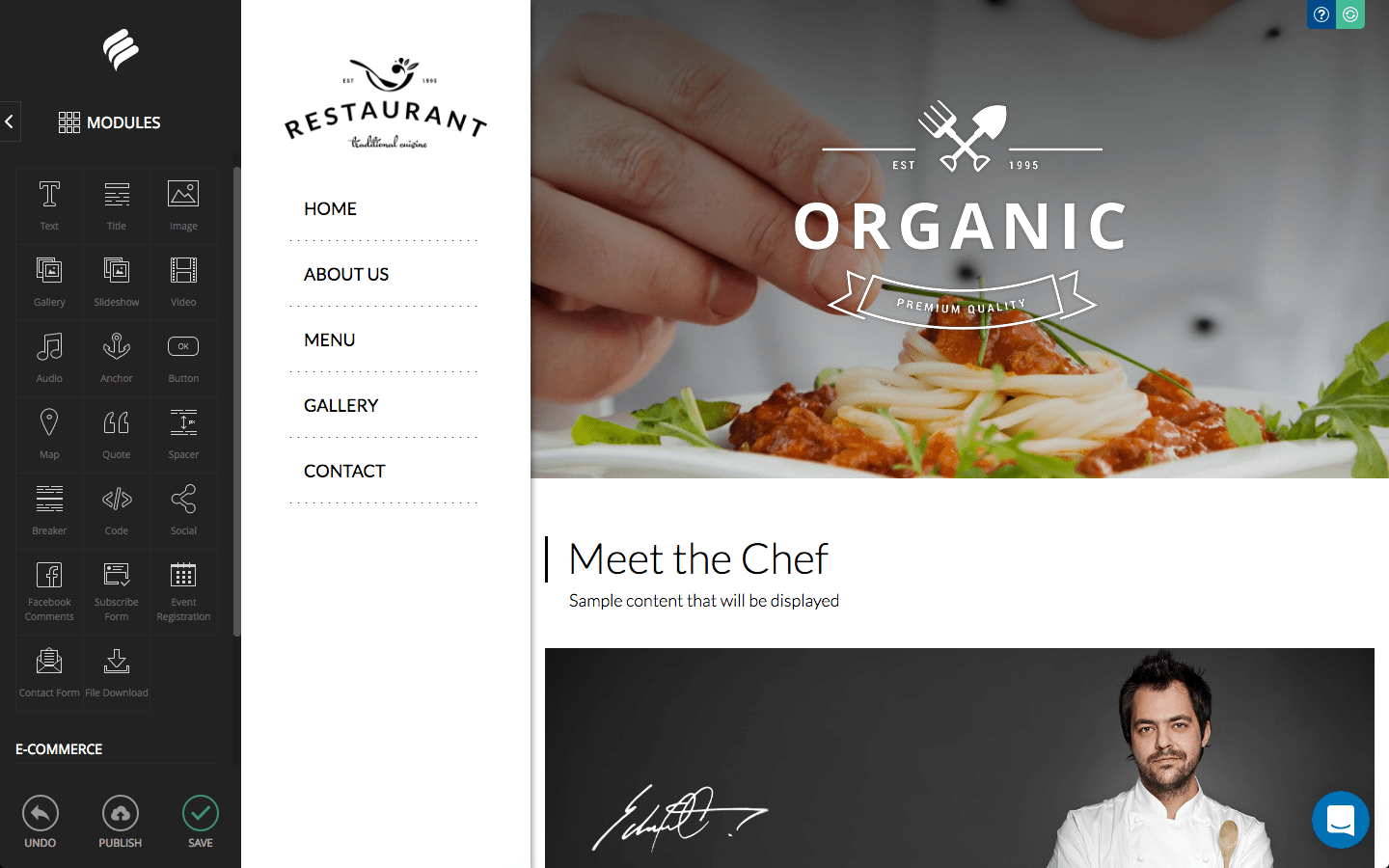Screen dimensions: 1389x868
Task: Insert the Social share module
Action: (x=183, y=510)
